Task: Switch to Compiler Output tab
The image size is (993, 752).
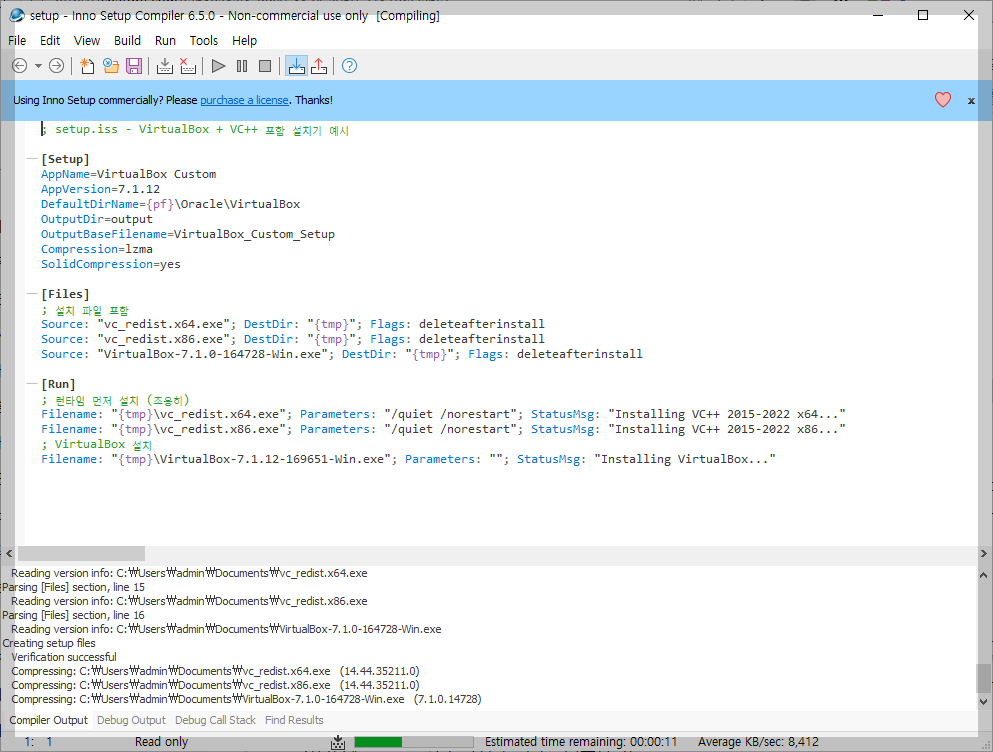Action: coord(49,720)
